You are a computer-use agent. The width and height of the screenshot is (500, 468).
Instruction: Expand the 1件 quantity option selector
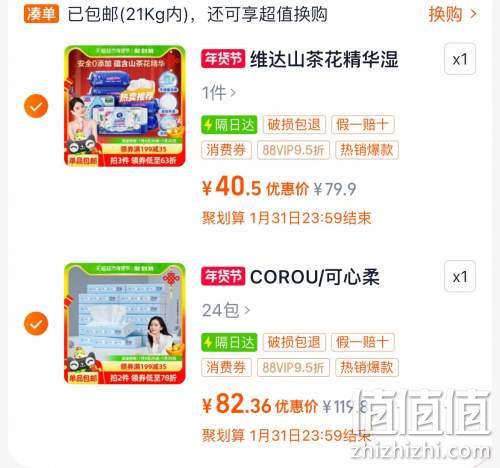(219, 92)
